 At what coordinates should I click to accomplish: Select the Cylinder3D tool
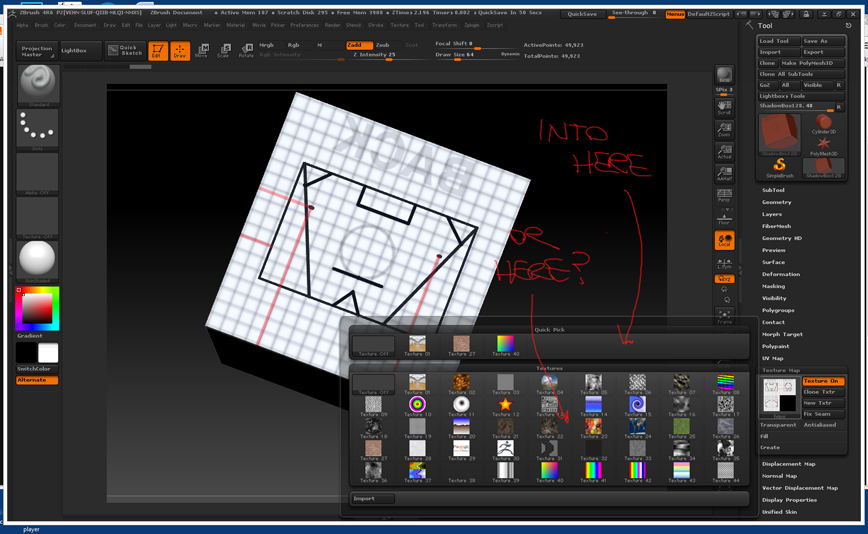823,124
